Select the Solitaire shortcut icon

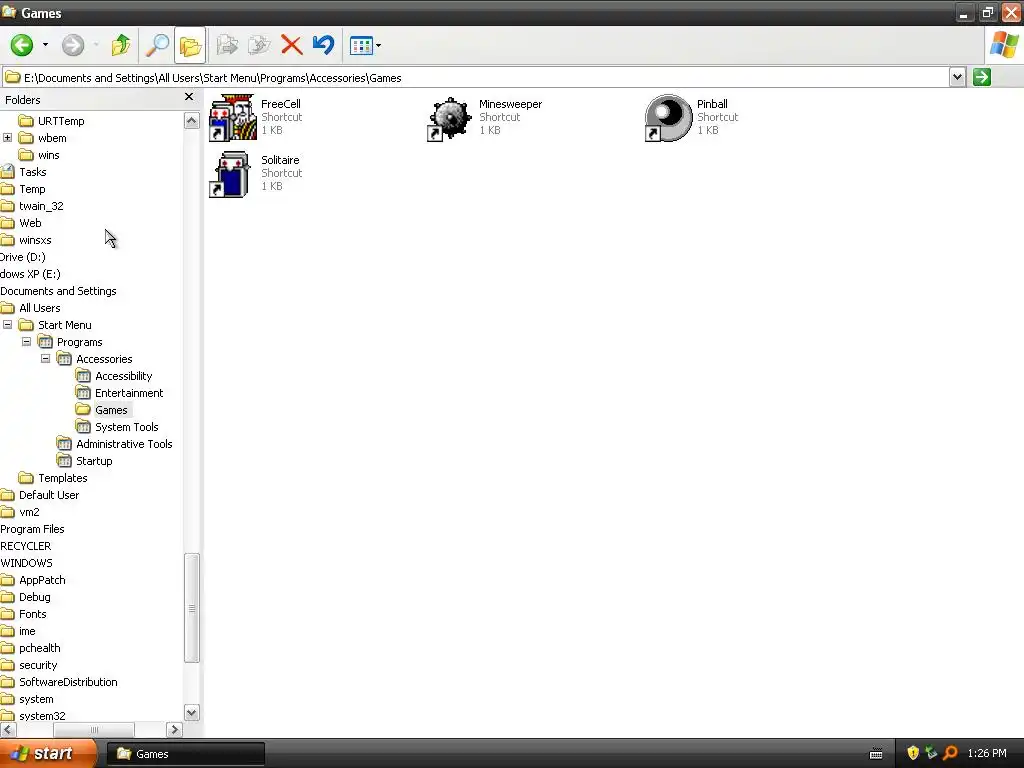pyautogui.click(x=230, y=174)
